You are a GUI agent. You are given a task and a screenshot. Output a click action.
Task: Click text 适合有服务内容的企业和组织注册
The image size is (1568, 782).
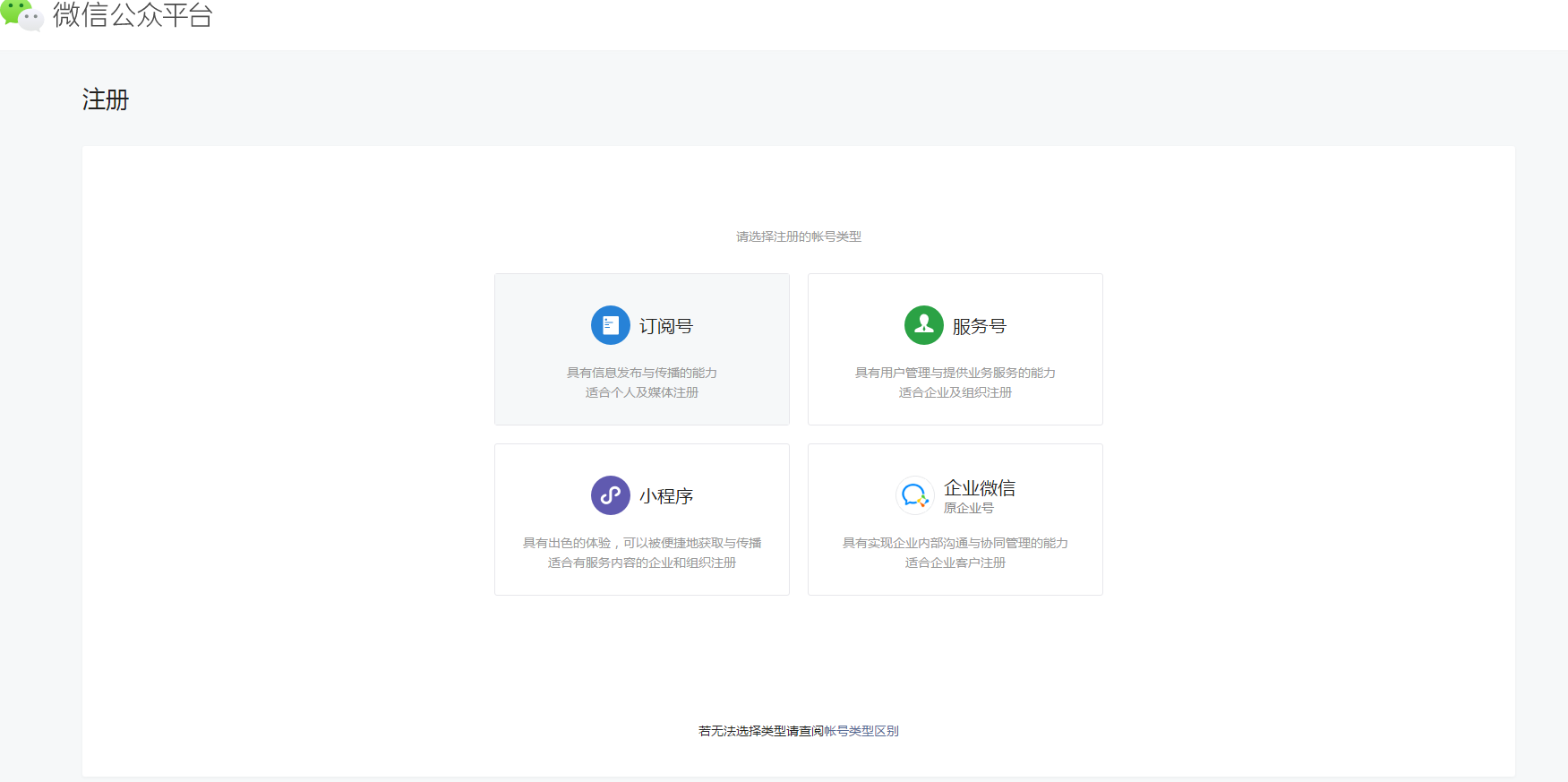642,563
